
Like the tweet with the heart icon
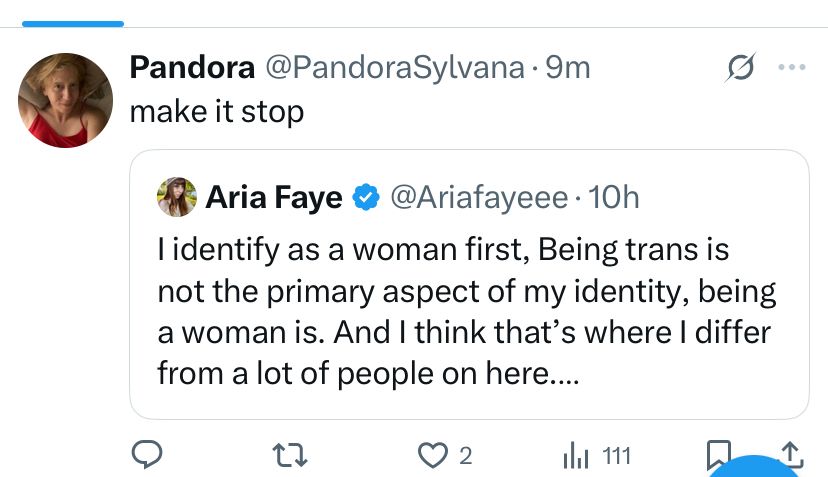click(434, 456)
